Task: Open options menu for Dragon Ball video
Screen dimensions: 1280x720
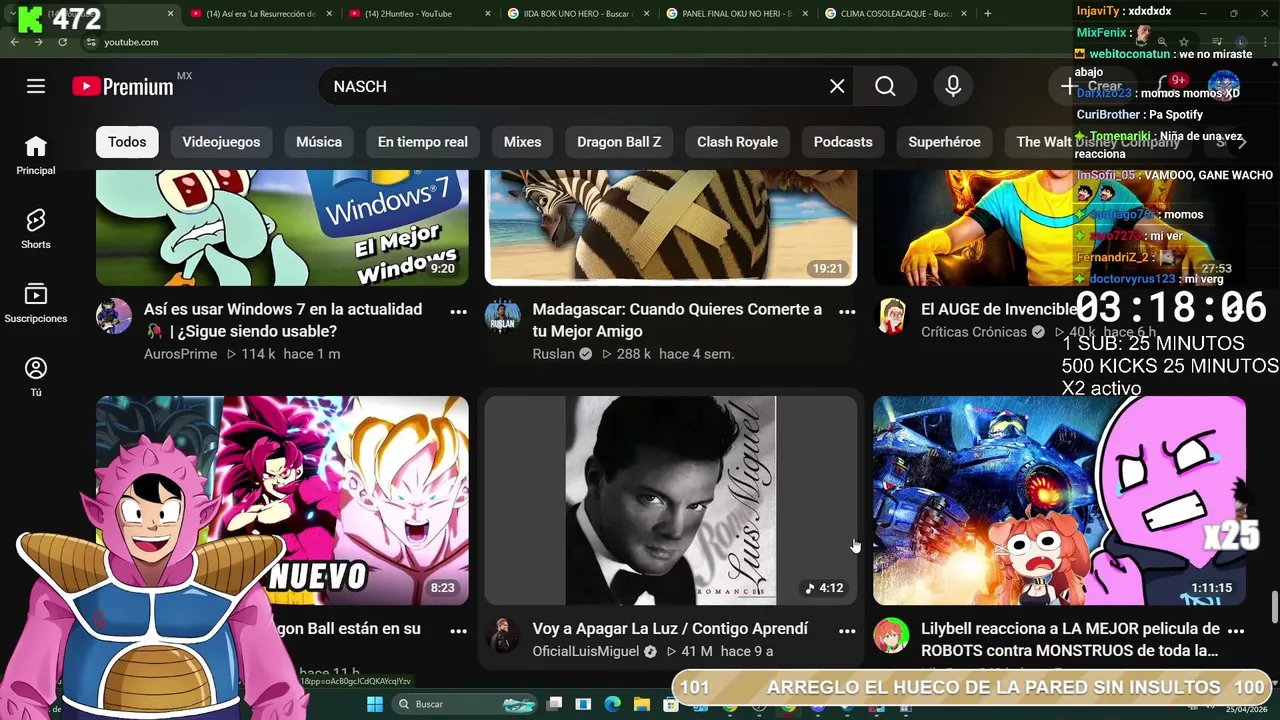Action: coord(458,630)
